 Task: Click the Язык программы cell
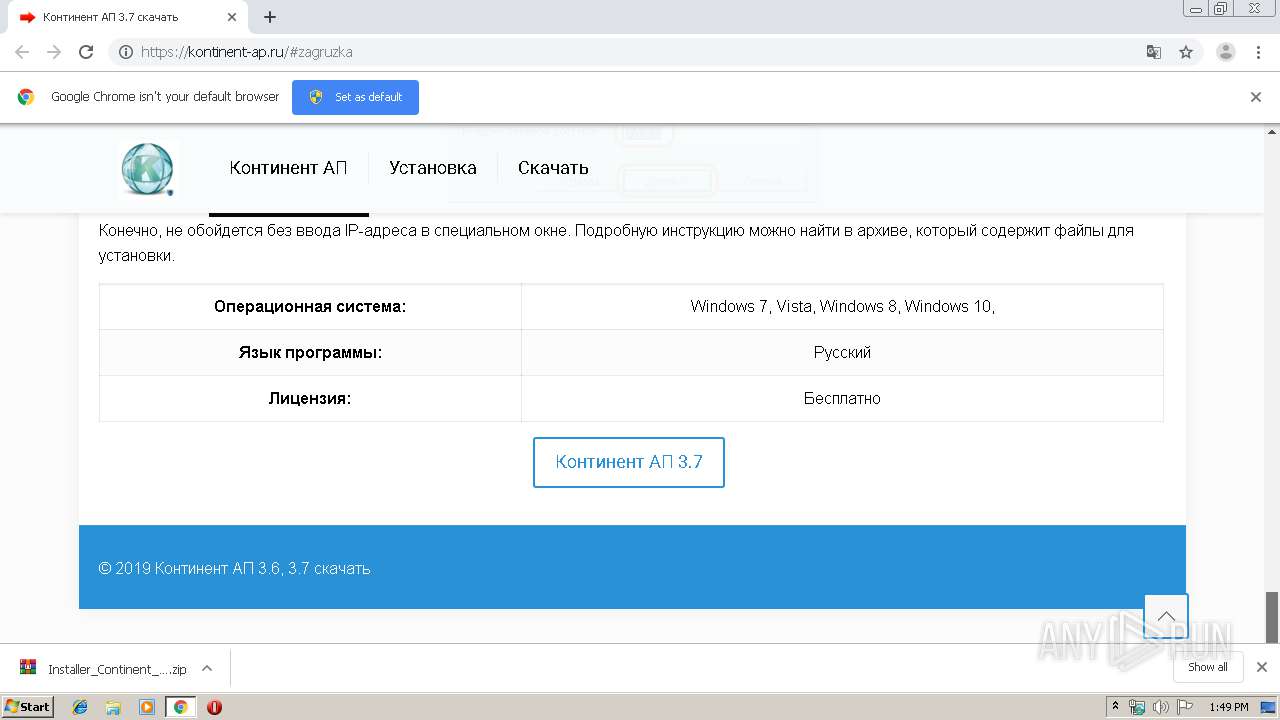310,353
